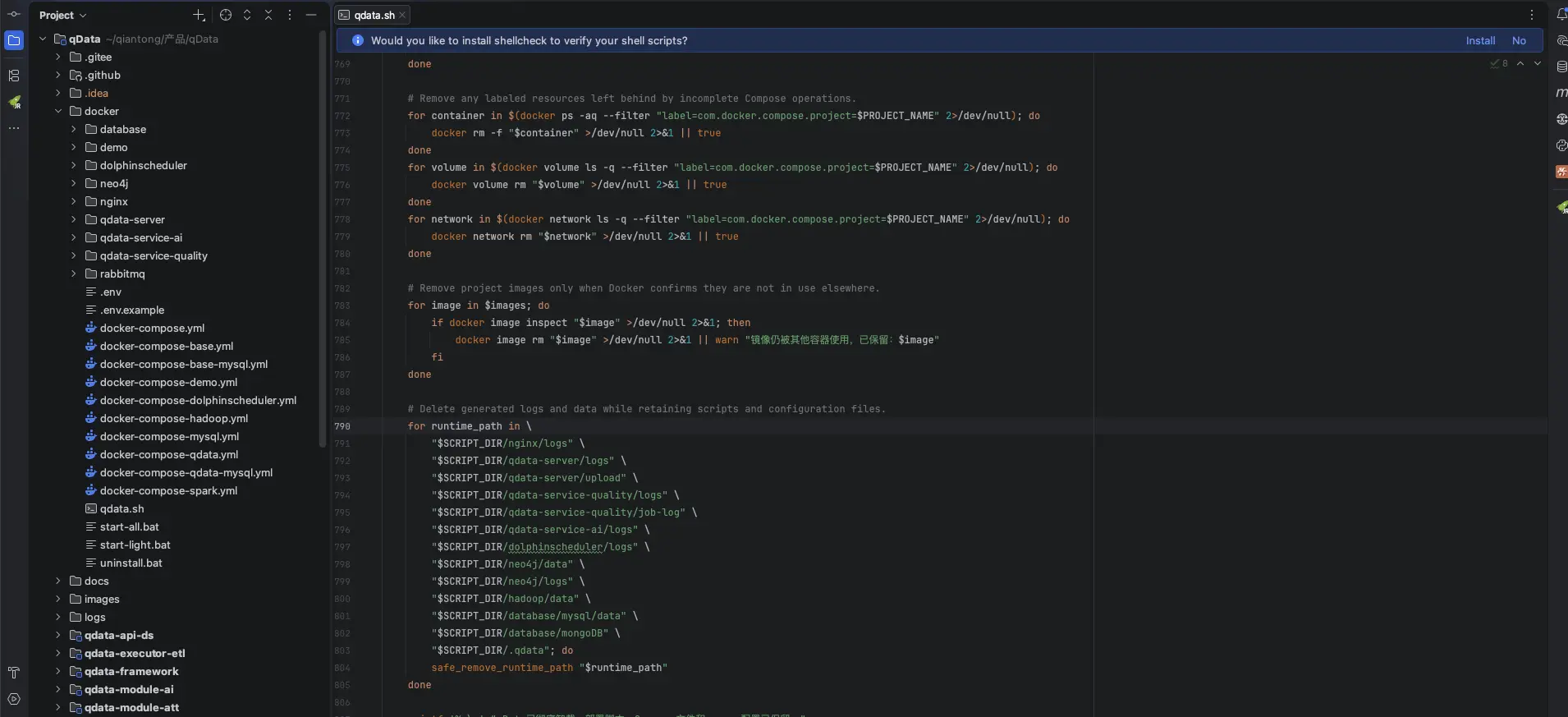The height and width of the screenshot is (717, 1568).
Task: Expand the qdata-server folder
Action: pyautogui.click(x=74, y=219)
